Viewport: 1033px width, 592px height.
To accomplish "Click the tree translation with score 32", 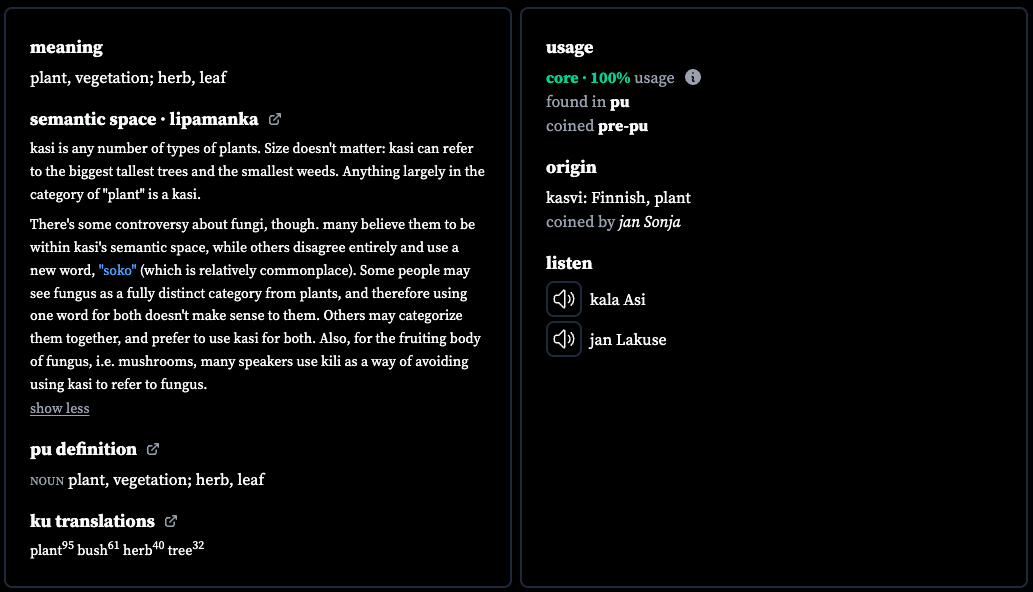I will point(186,549).
